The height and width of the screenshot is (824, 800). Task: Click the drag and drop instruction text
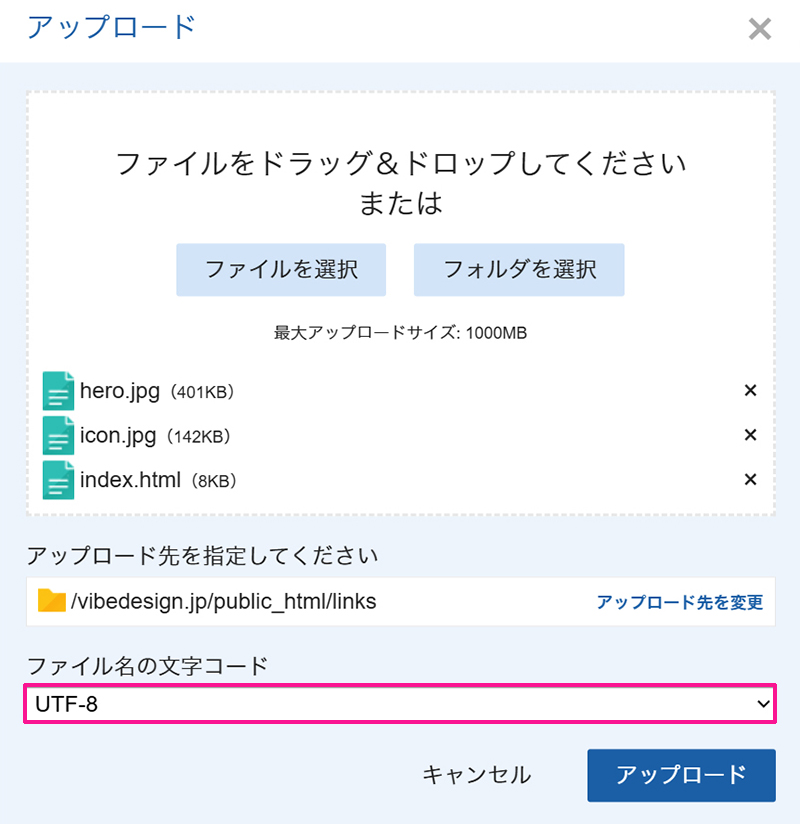(x=401, y=164)
